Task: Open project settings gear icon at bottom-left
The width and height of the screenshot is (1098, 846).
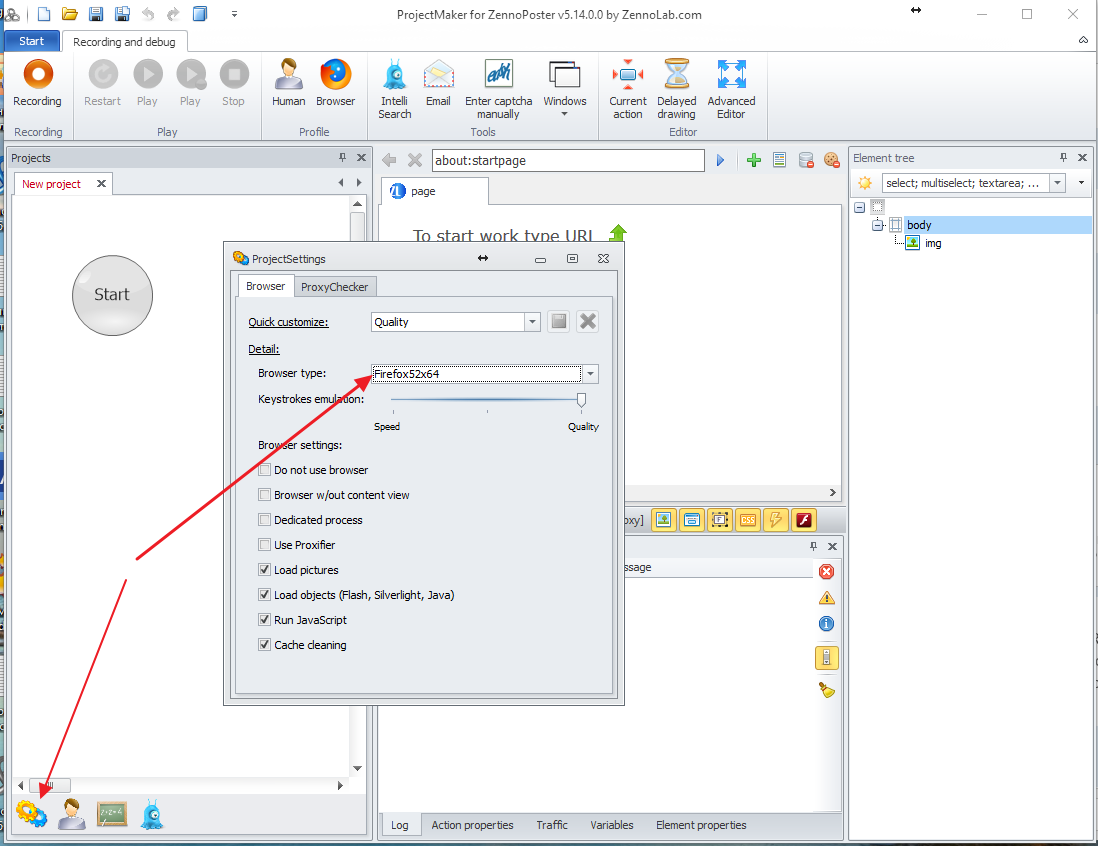Action: pyautogui.click(x=31, y=814)
